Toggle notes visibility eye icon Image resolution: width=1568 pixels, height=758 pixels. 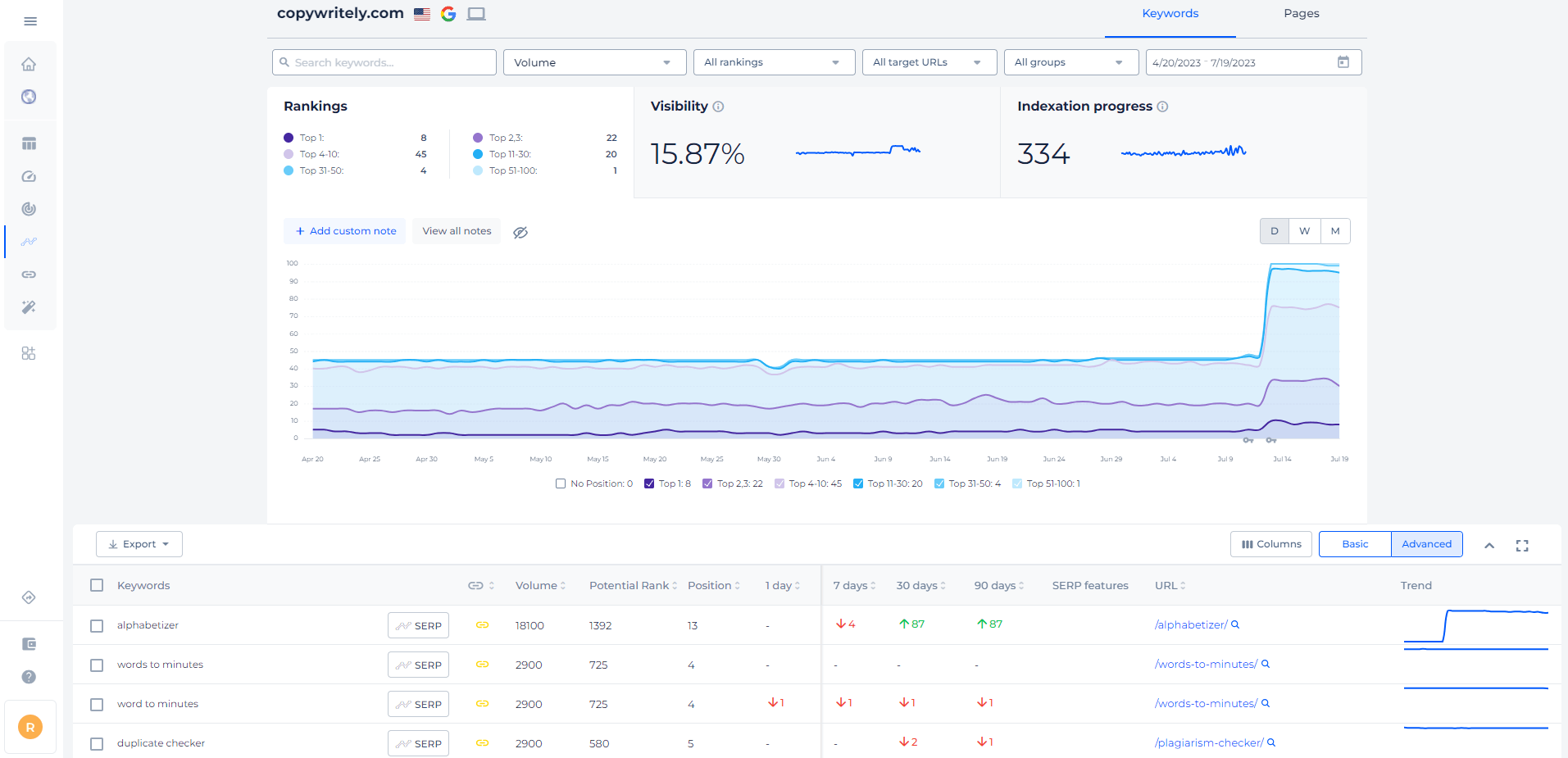pos(520,232)
